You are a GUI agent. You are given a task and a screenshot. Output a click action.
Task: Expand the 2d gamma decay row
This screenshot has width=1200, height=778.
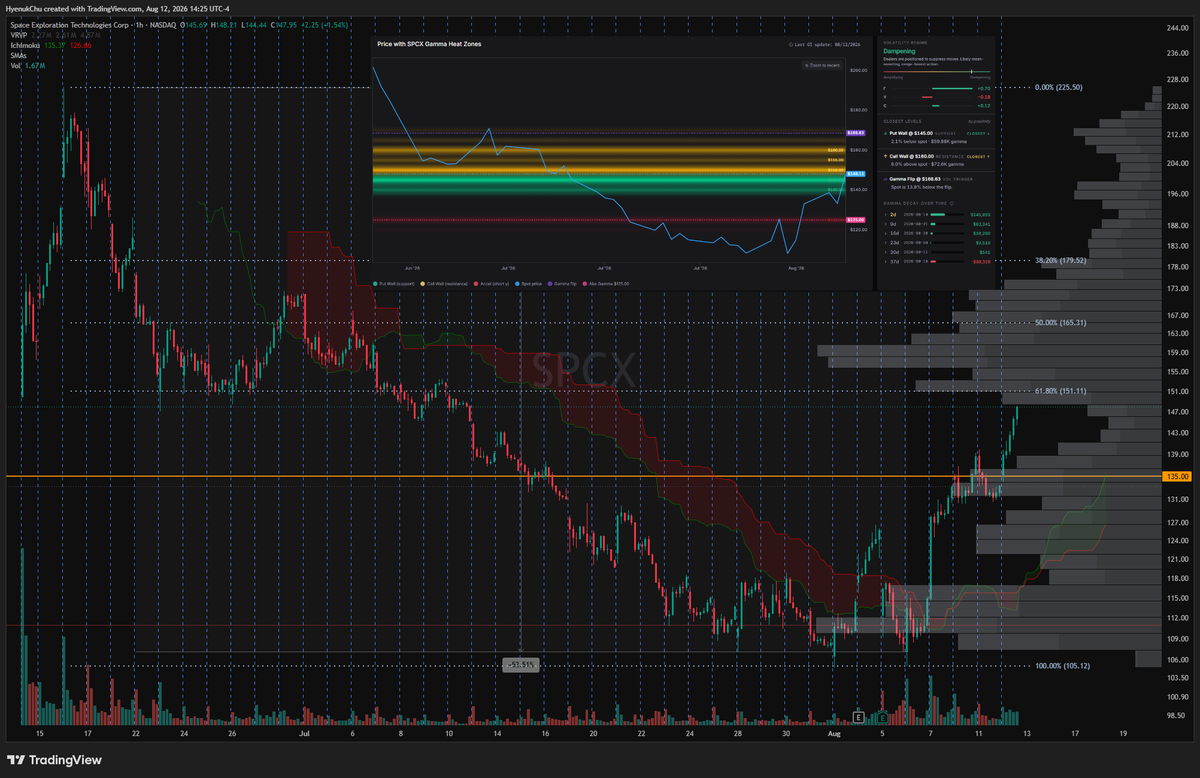(x=937, y=214)
